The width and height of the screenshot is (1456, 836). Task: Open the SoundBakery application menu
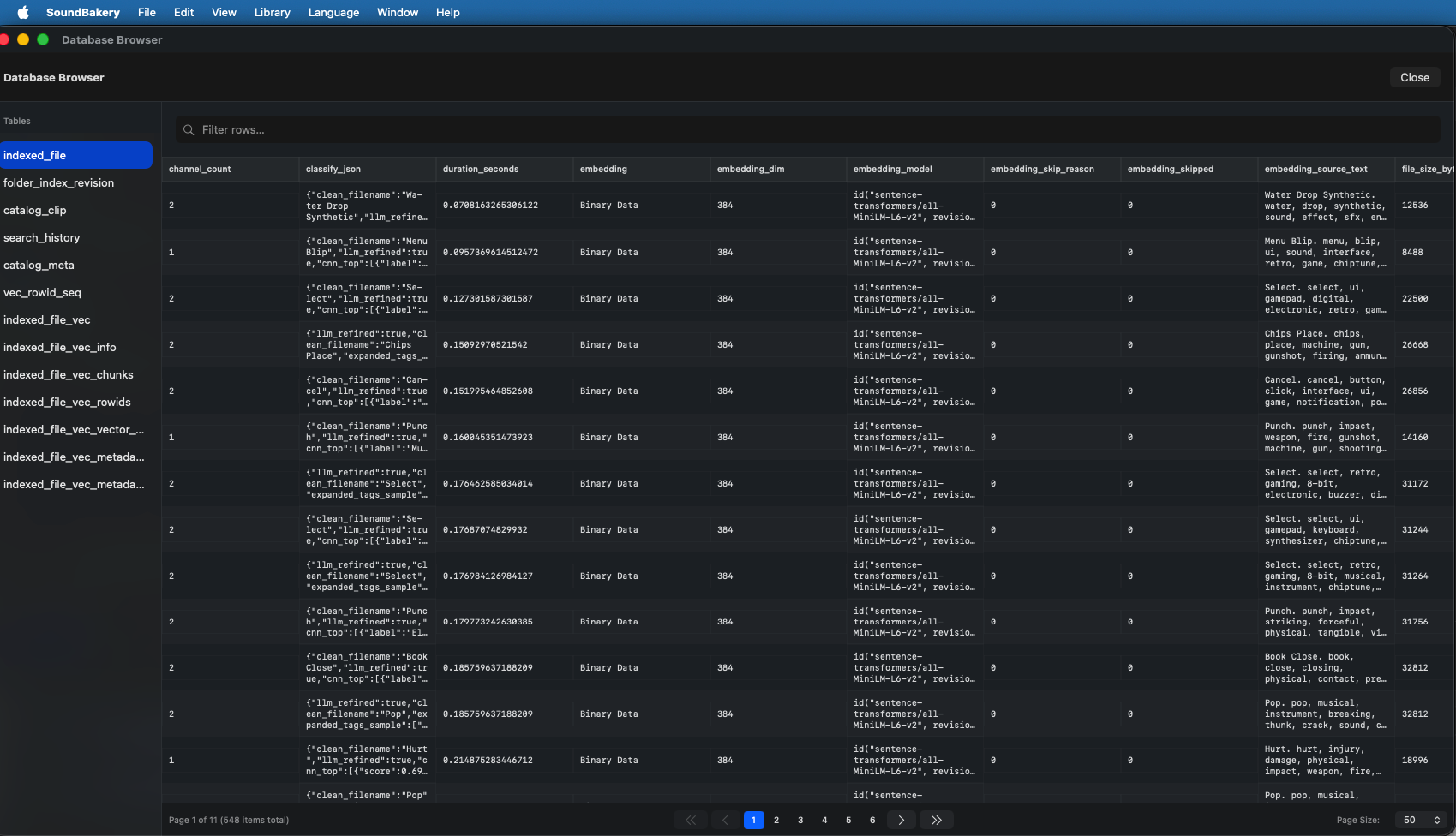83,12
